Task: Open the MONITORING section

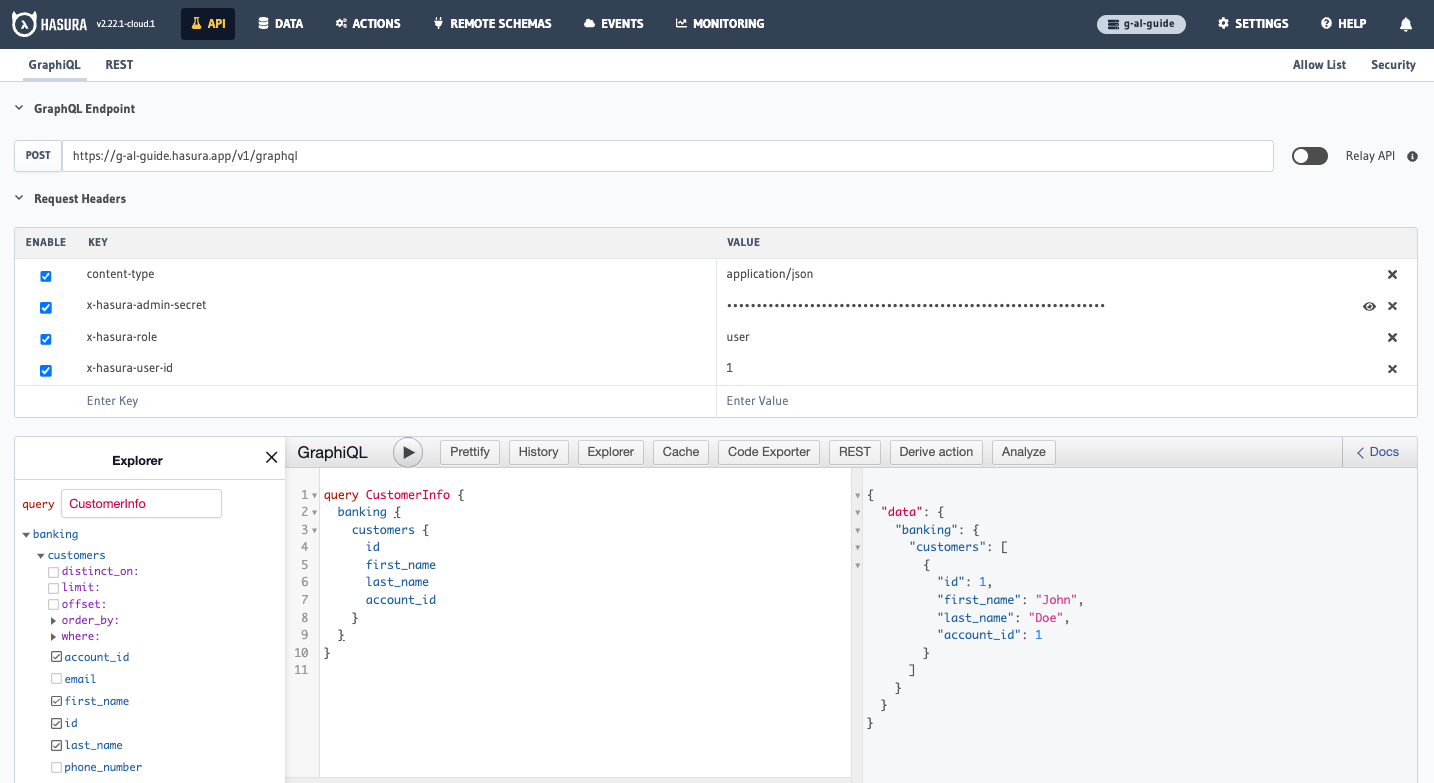Action: (719, 23)
